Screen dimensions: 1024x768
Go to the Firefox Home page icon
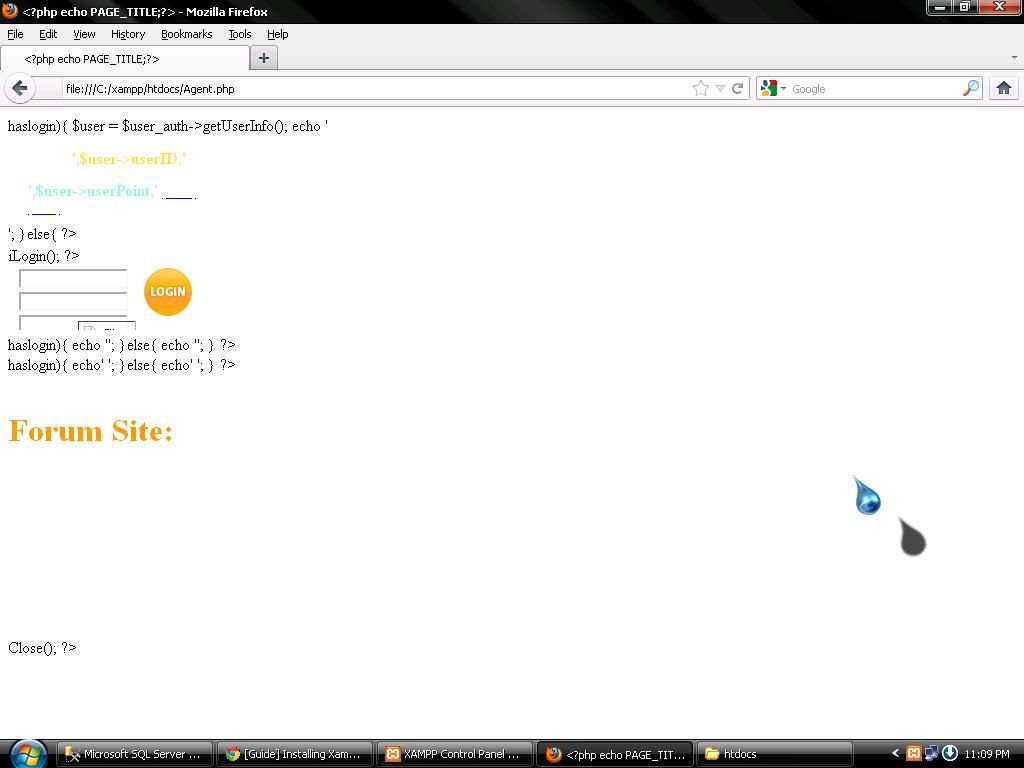[1003, 88]
